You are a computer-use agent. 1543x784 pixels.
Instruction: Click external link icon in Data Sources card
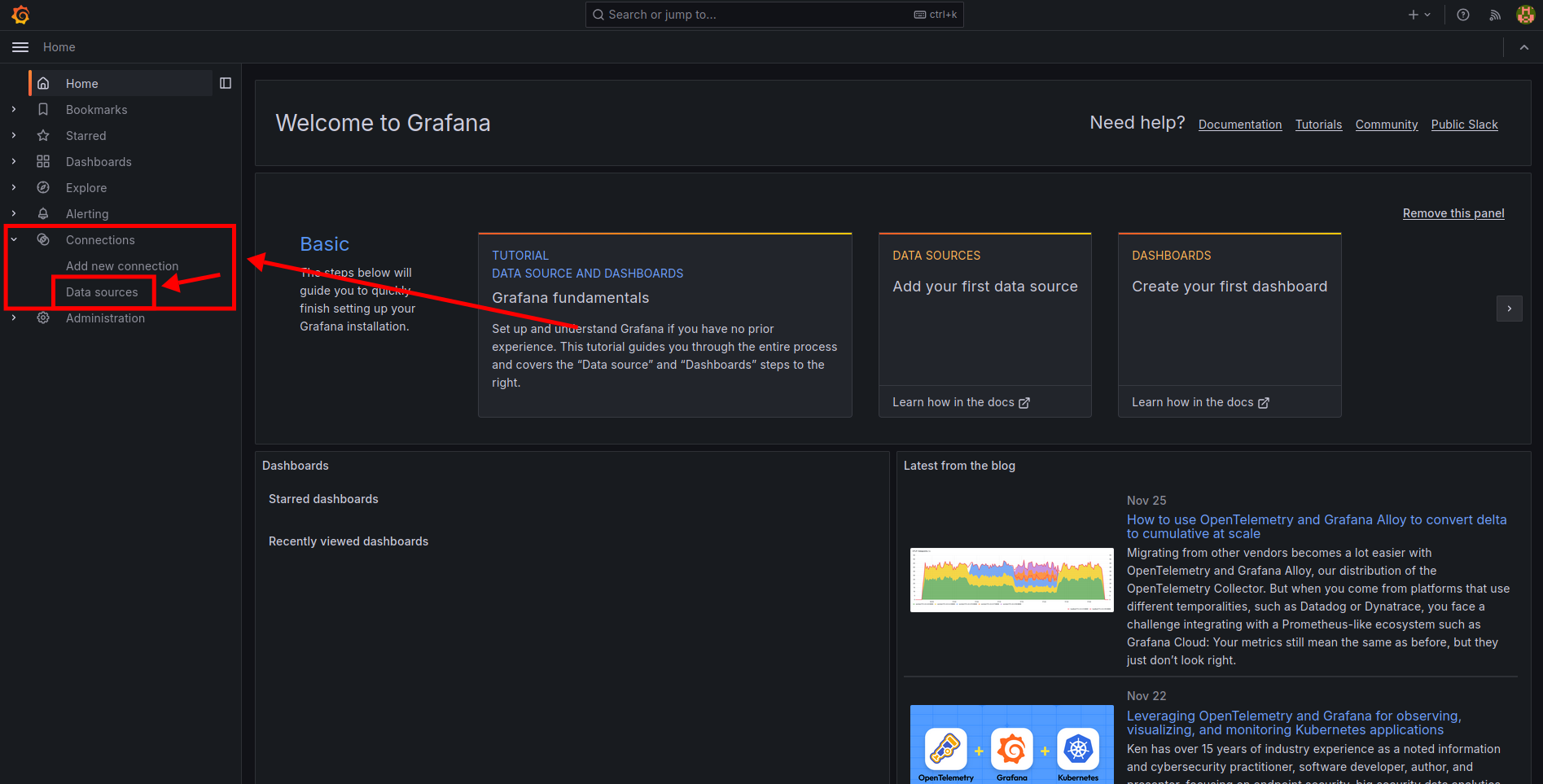tap(1024, 403)
